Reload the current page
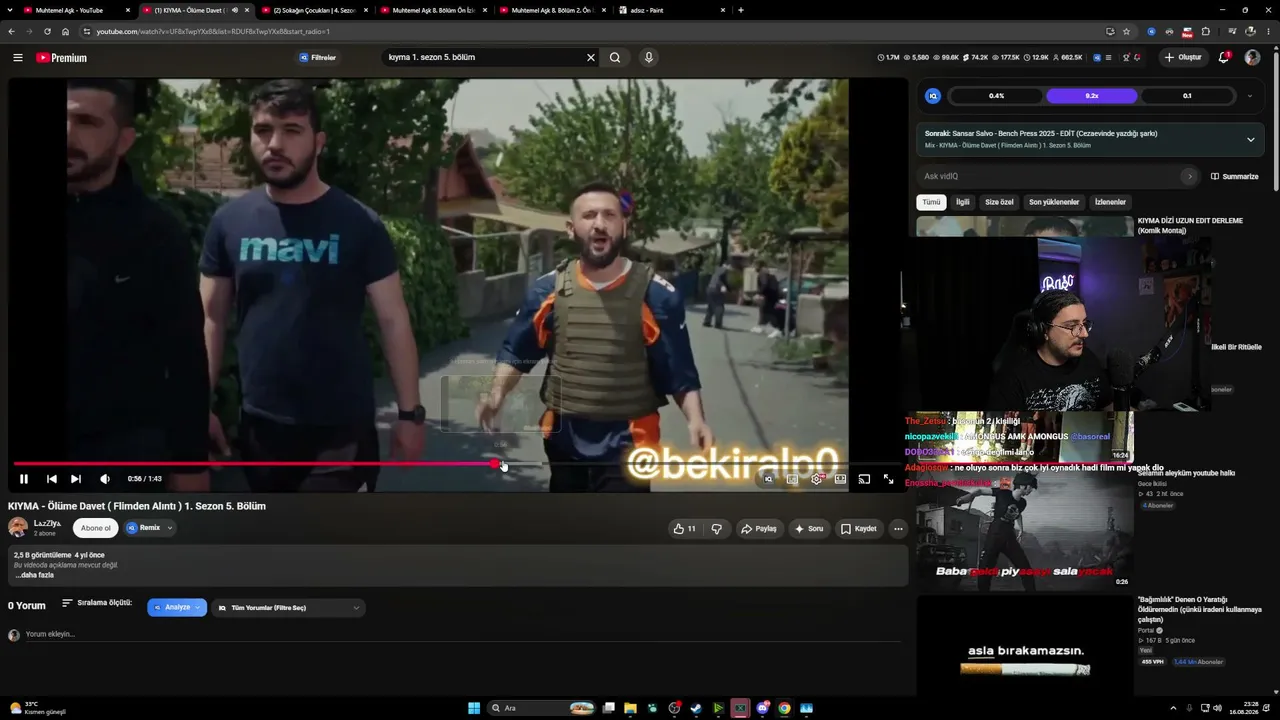This screenshot has height=720, width=1280. pyautogui.click(x=47, y=31)
